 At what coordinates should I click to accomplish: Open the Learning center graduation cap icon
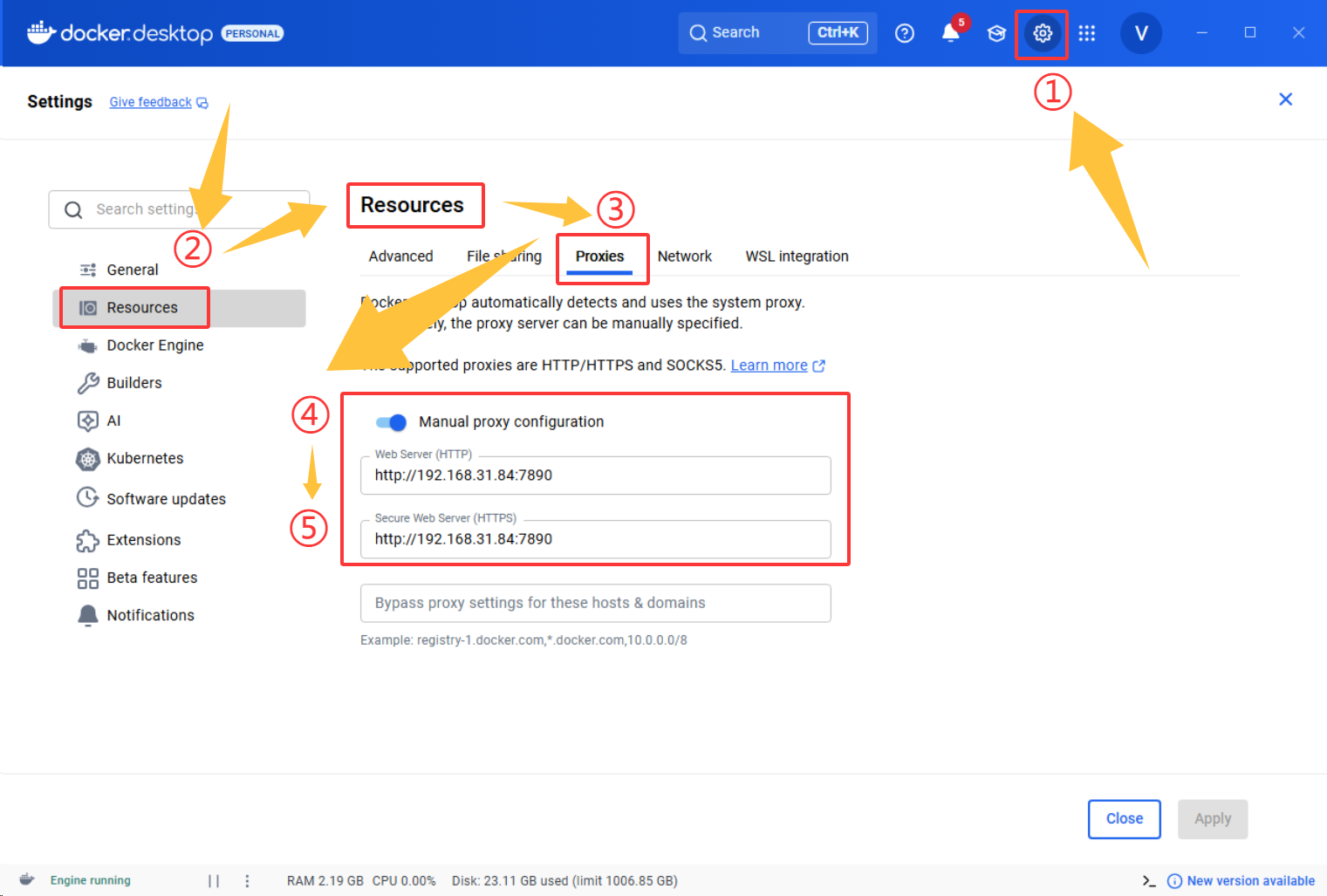pos(996,34)
